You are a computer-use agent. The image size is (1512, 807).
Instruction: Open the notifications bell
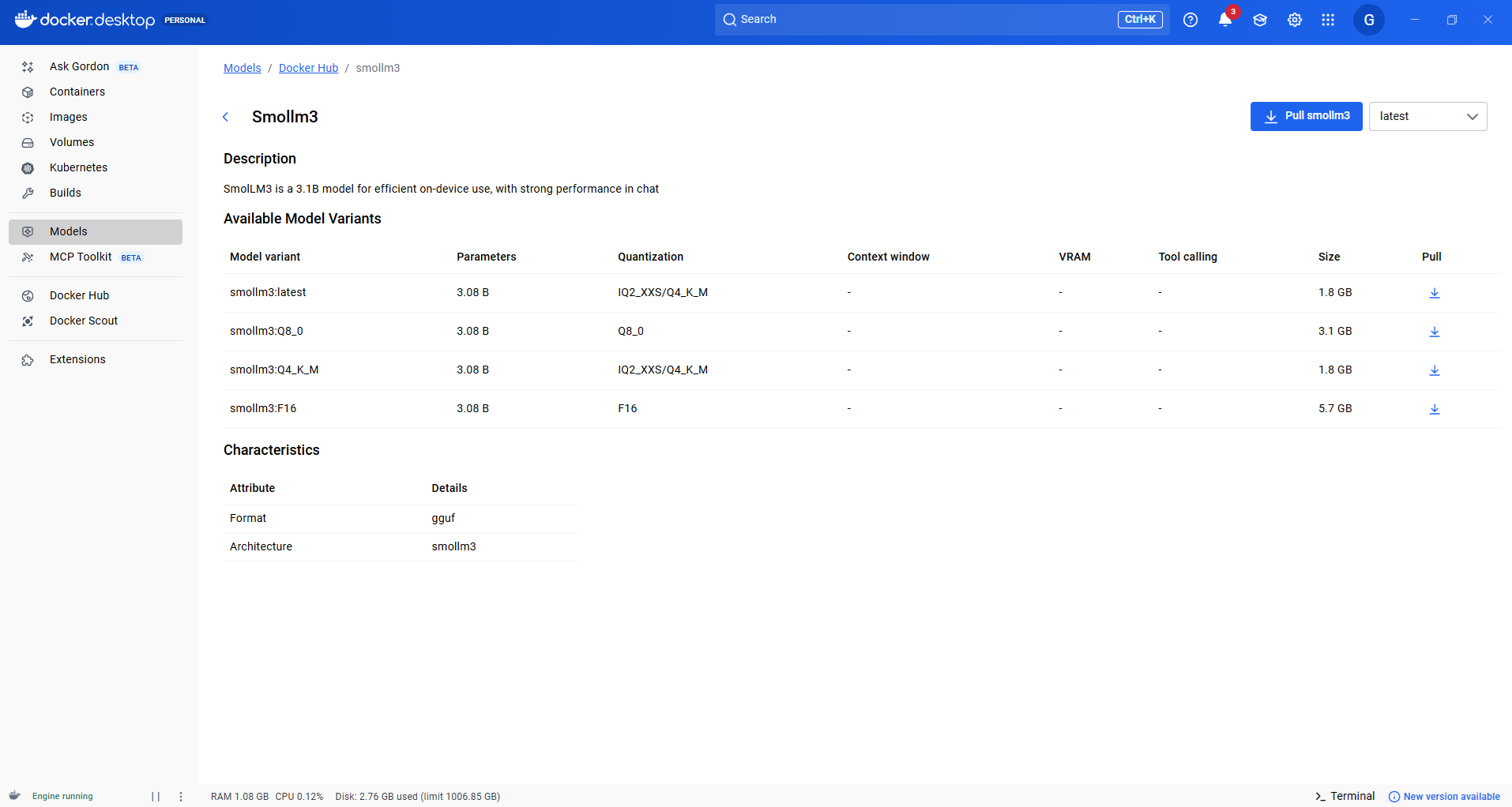tap(1225, 20)
